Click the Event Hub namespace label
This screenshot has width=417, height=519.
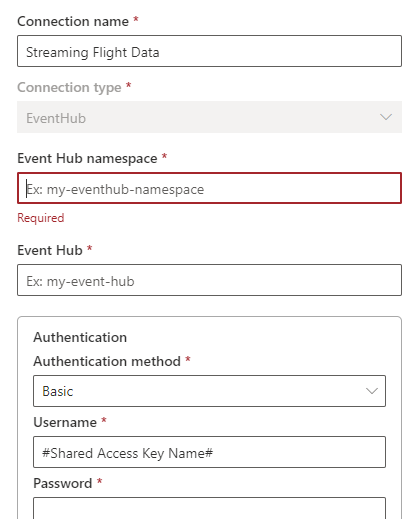(x=87, y=158)
